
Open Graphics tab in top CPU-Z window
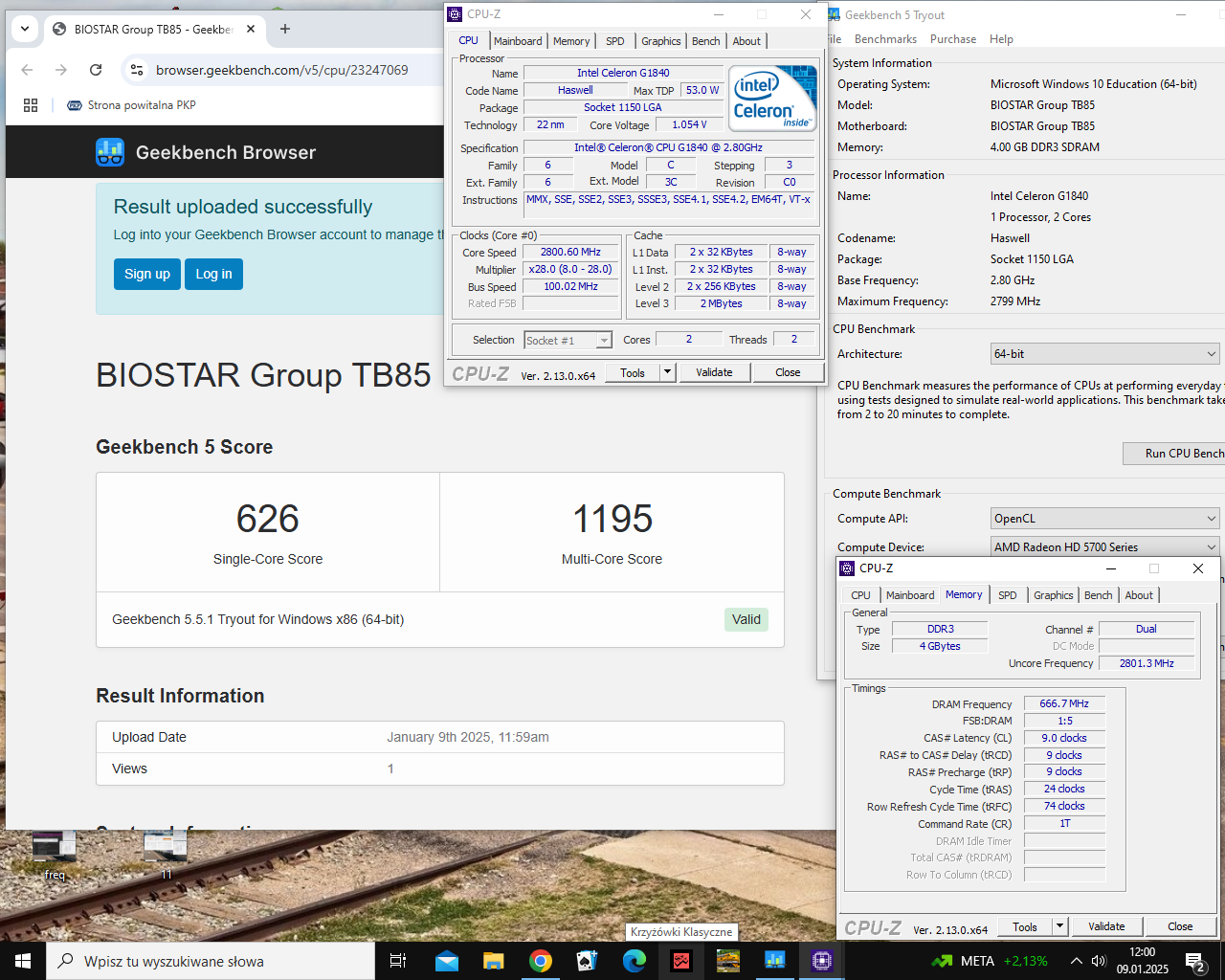661,41
